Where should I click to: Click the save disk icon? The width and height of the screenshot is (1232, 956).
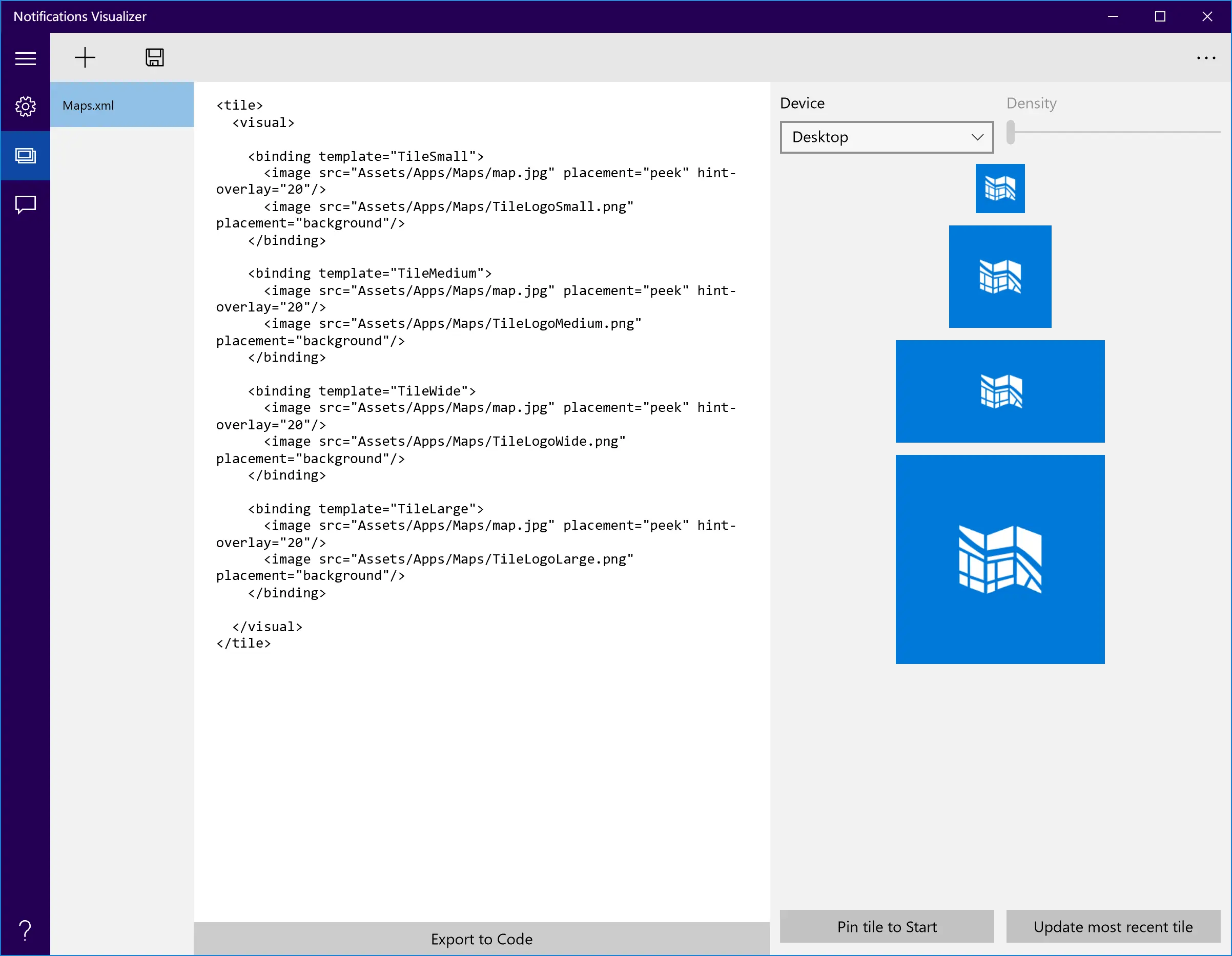tap(155, 57)
